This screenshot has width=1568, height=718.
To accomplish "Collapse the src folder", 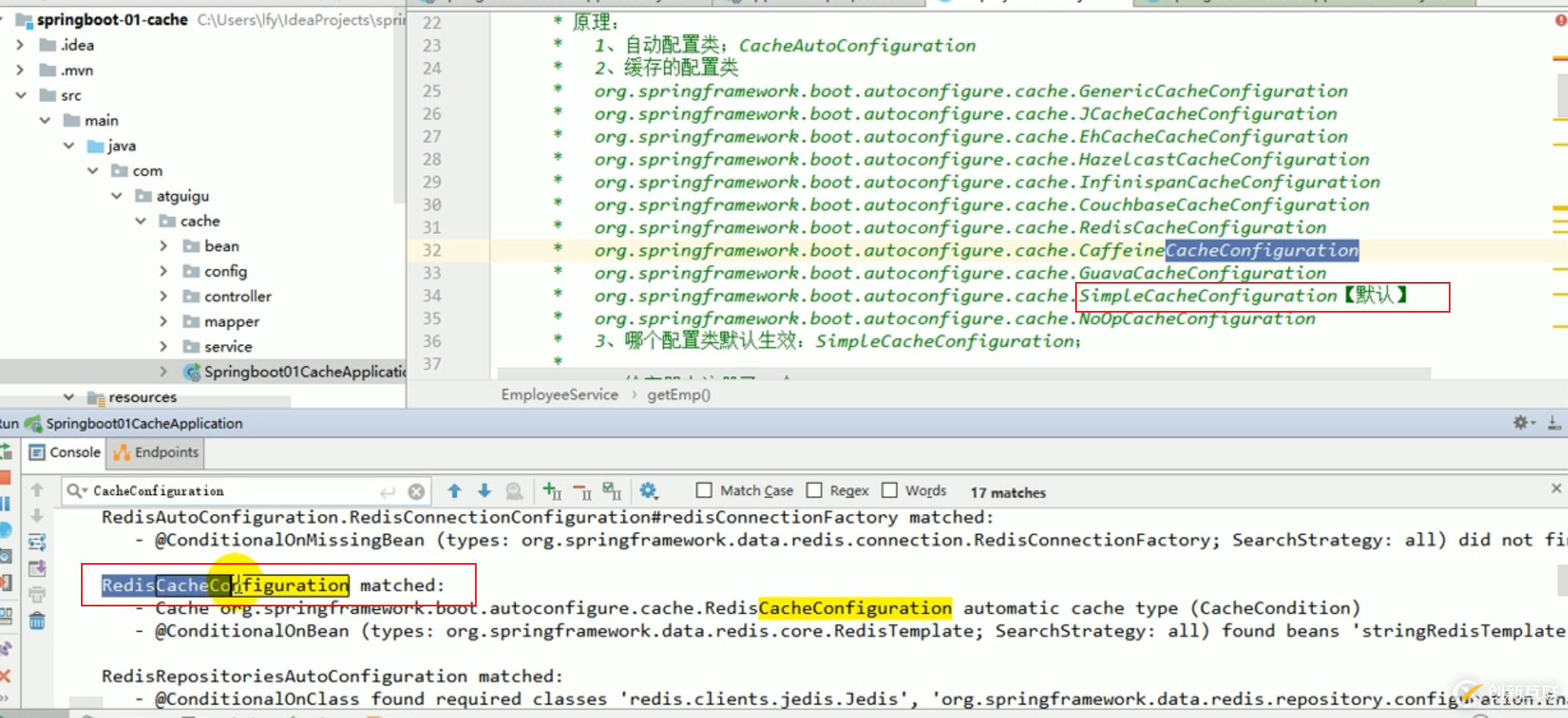I will [21, 95].
